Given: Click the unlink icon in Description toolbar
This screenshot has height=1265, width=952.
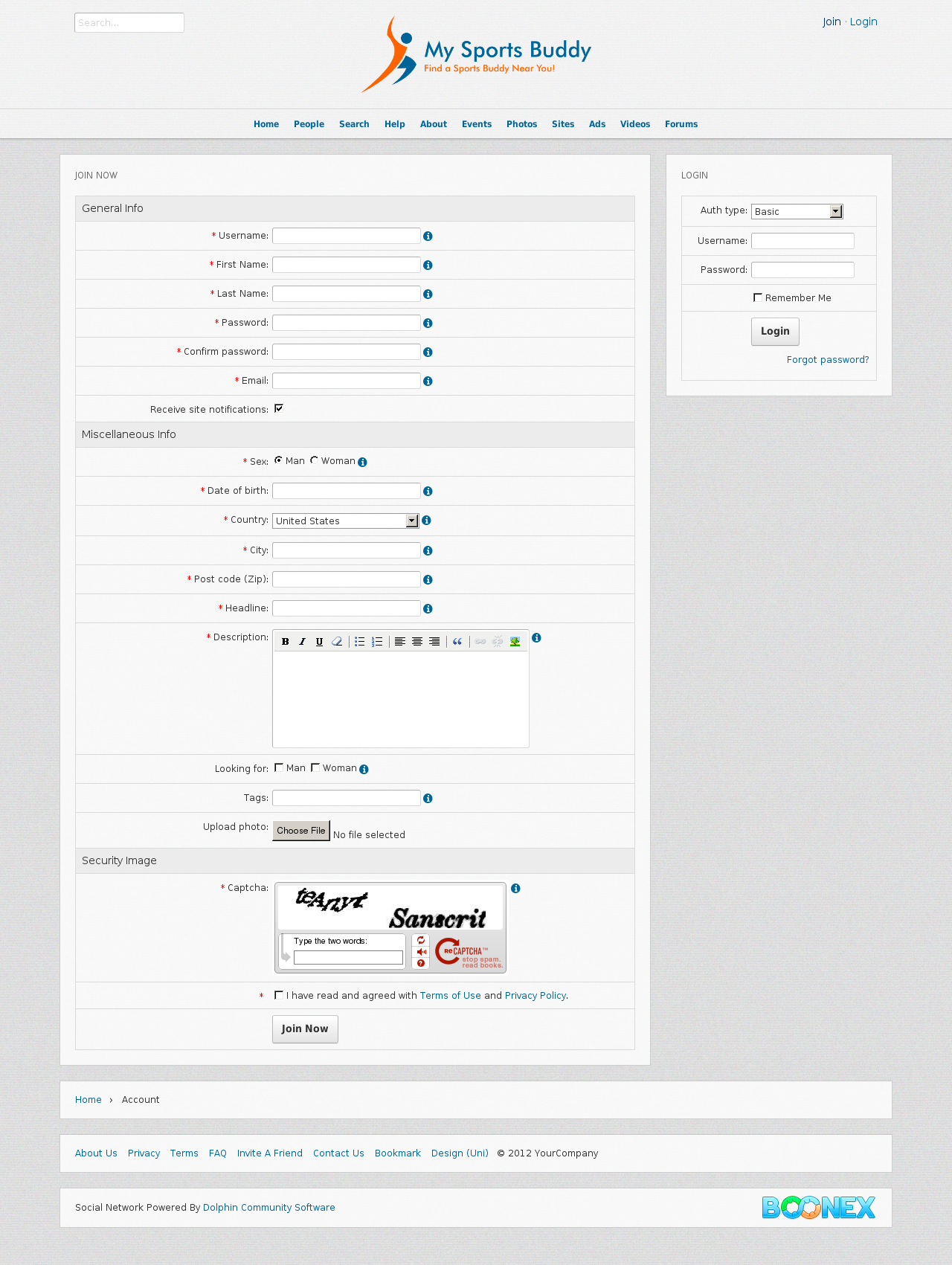Looking at the screenshot, I should pyautogui.click(x=498, y=642).
